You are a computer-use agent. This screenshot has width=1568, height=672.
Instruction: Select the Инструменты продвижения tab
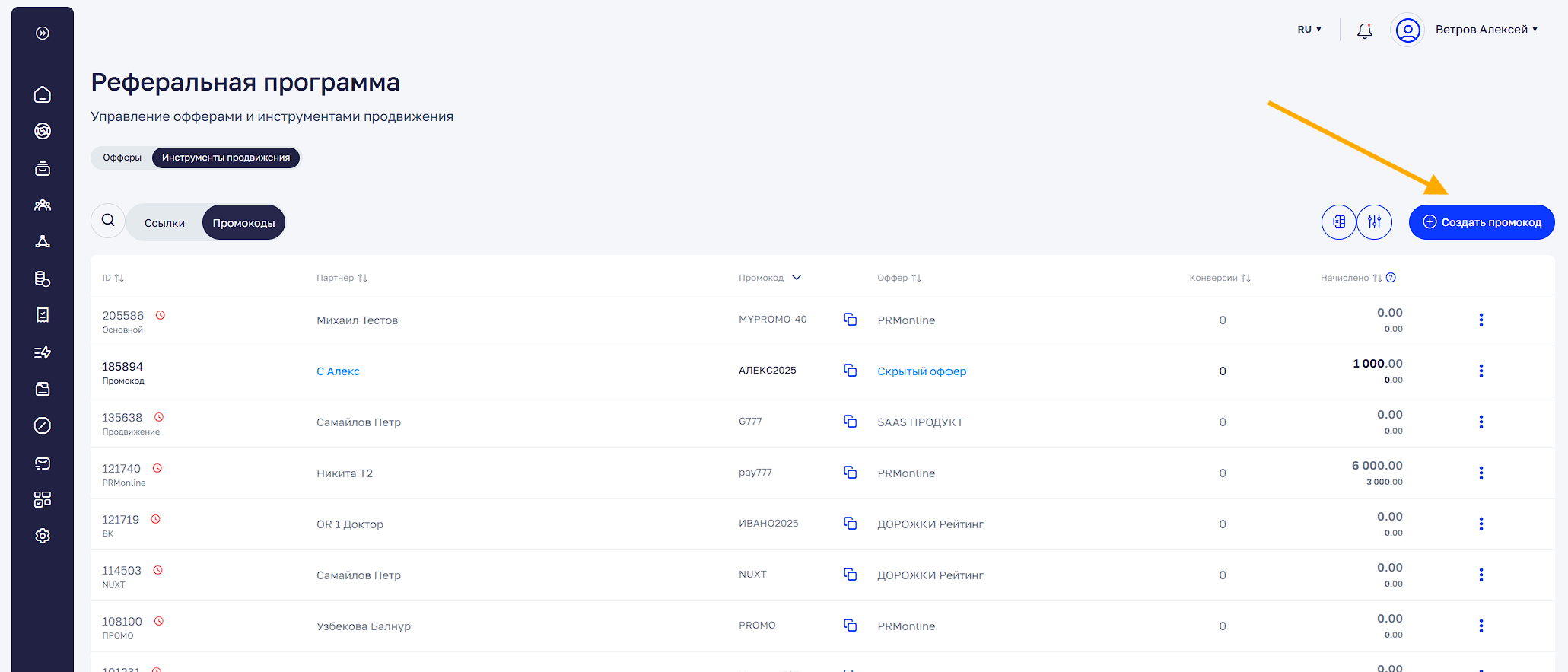(x=225, y=158)
